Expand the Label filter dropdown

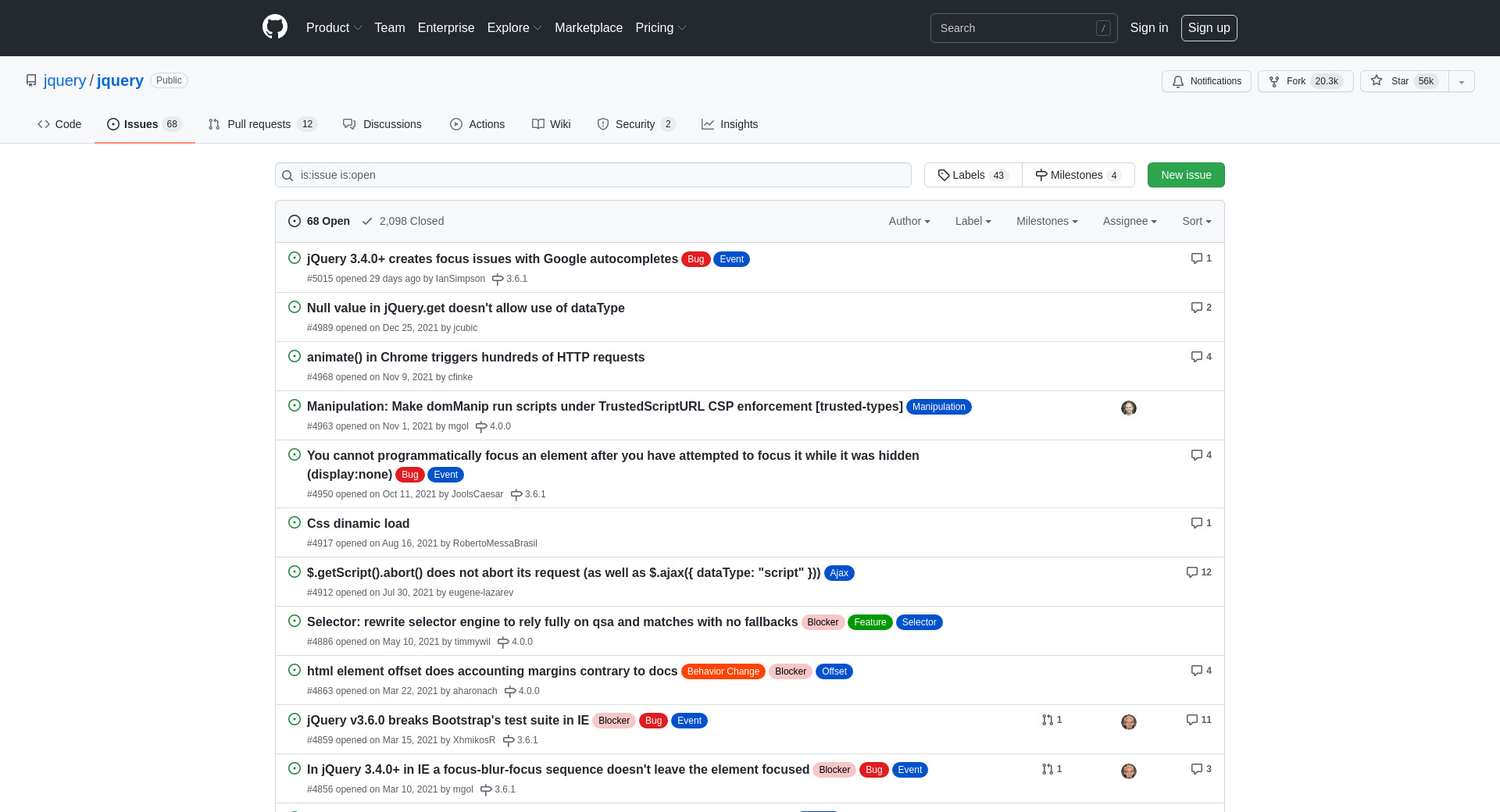point(973,221)
